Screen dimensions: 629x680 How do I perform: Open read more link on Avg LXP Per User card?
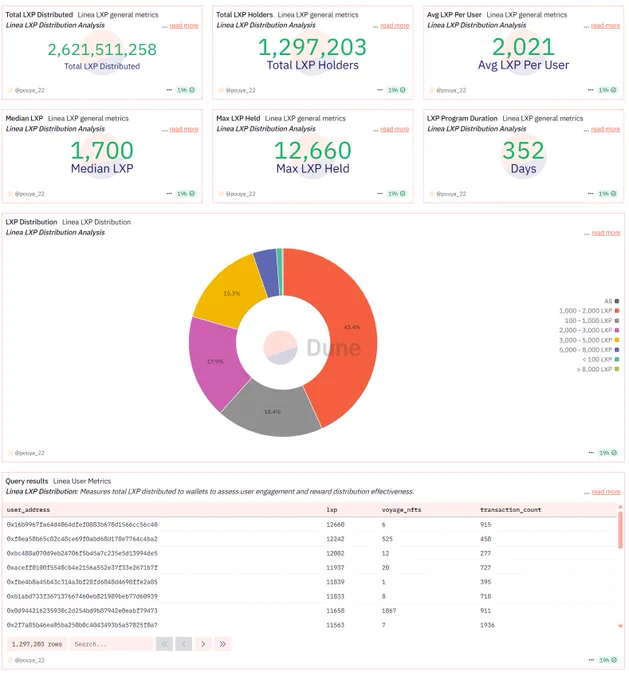pyautogui.click(x=605, y=26)
